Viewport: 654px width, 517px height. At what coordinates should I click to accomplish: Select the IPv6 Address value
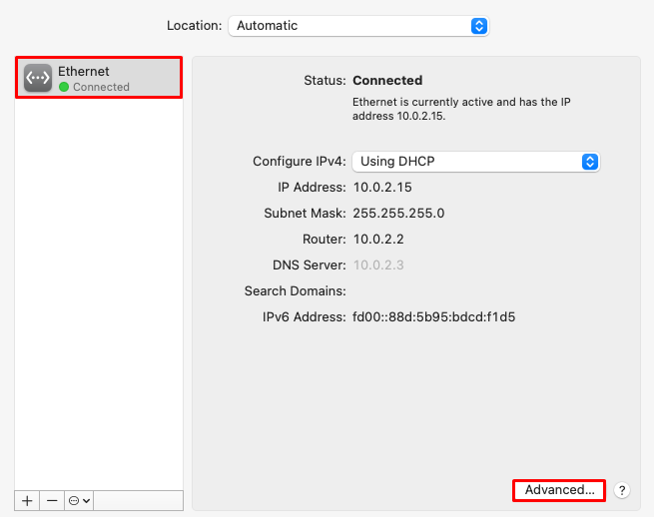pyautogui.click(x=434, y=317)
